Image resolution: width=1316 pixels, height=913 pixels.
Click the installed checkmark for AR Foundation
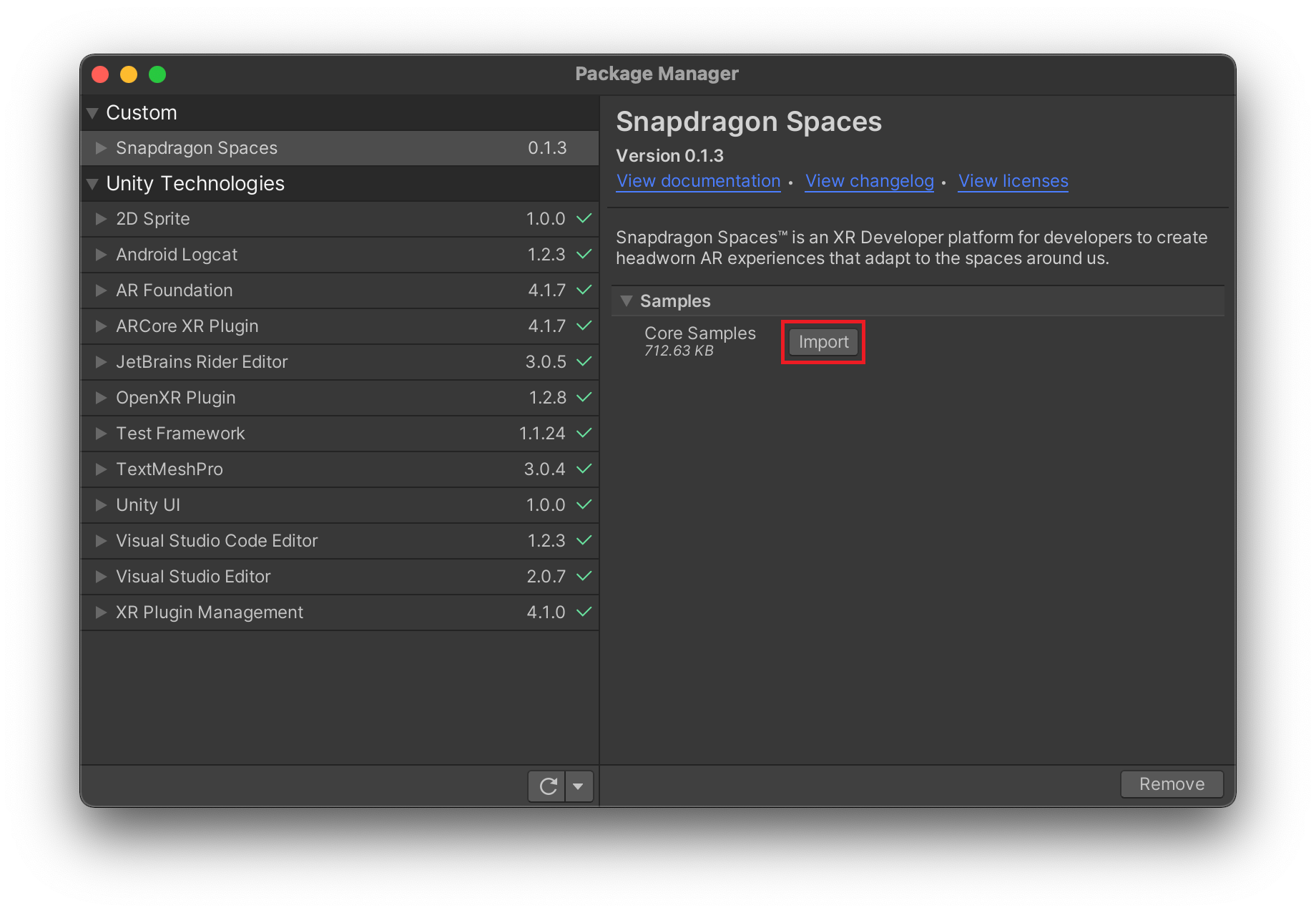(584, 290)
